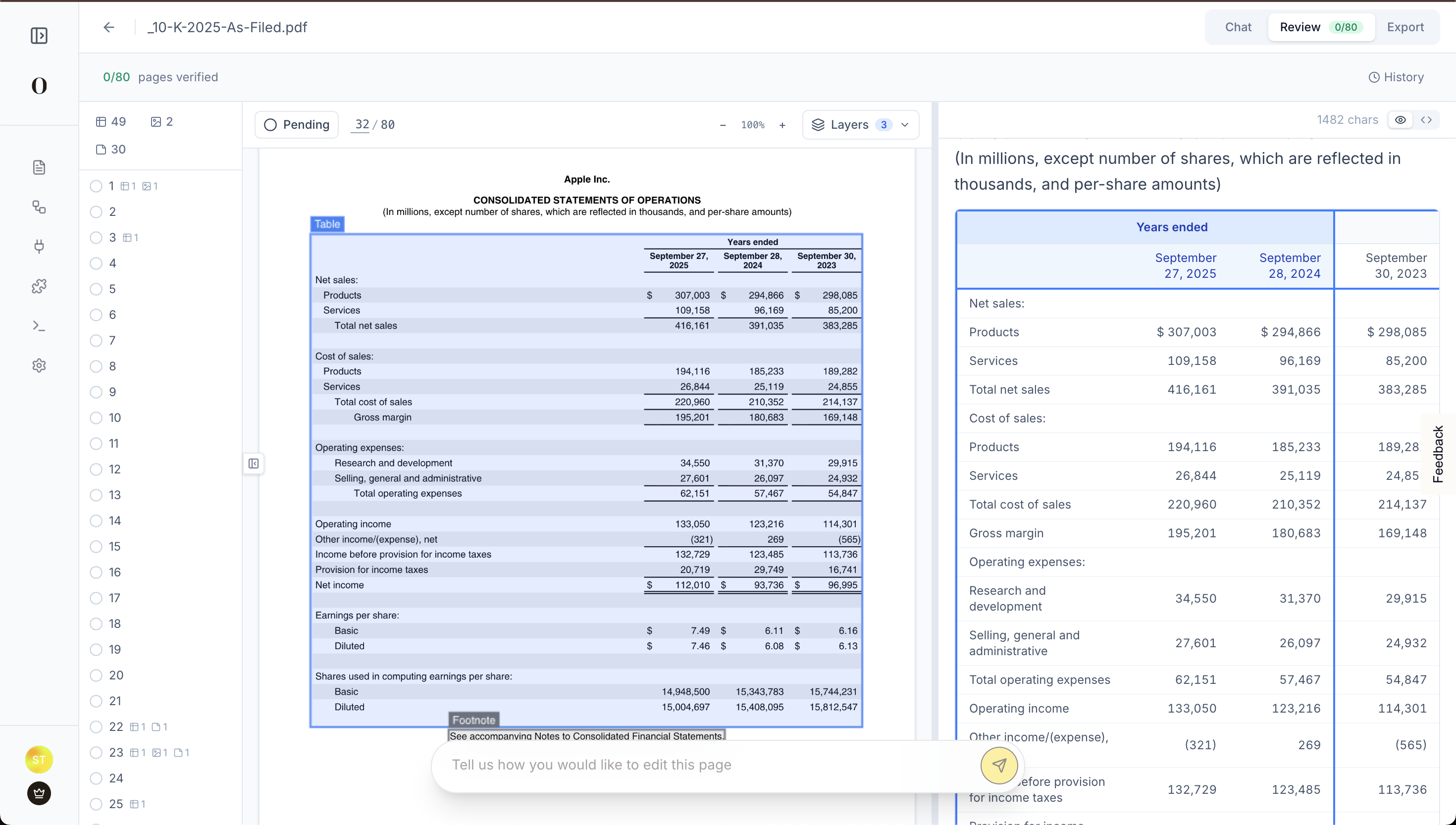Screen dimensions: 1456x825
Task: Toggle the Pending status for page 32
Action: pos(296,124)
